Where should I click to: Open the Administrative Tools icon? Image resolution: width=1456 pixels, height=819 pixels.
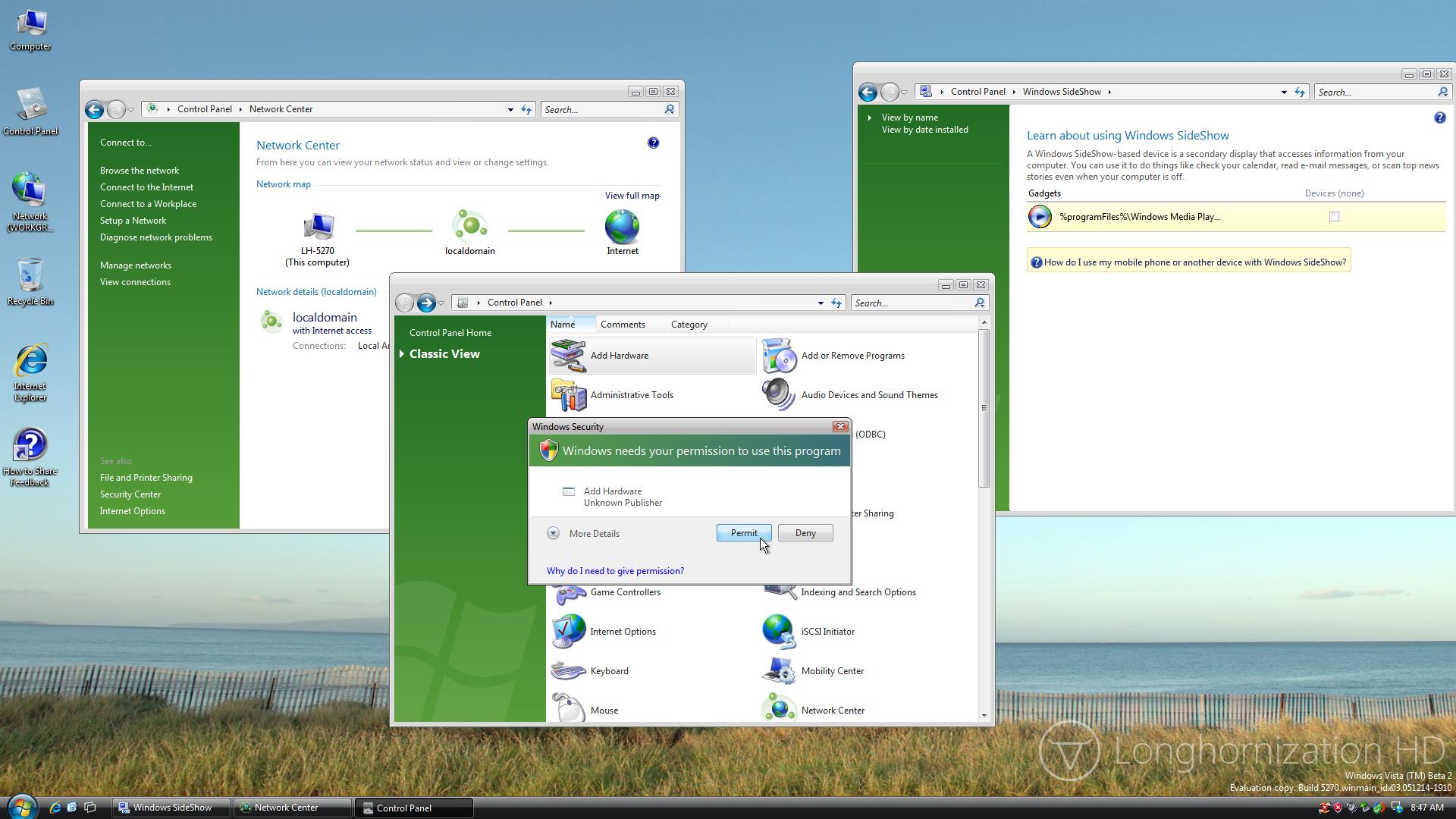click(x=569, y=395)
